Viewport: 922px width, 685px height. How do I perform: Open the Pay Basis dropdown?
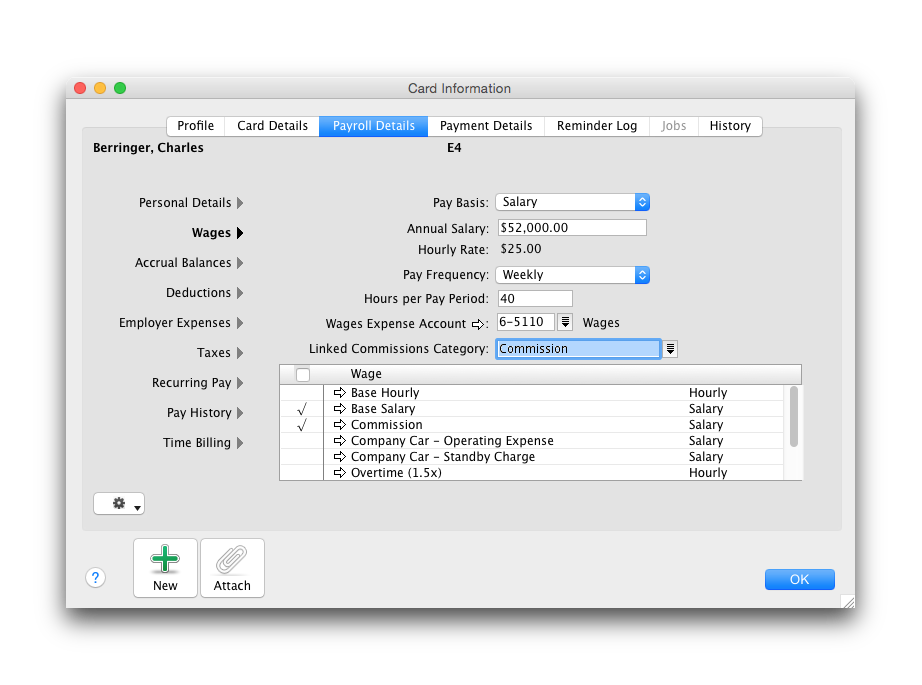coord(573,202)
